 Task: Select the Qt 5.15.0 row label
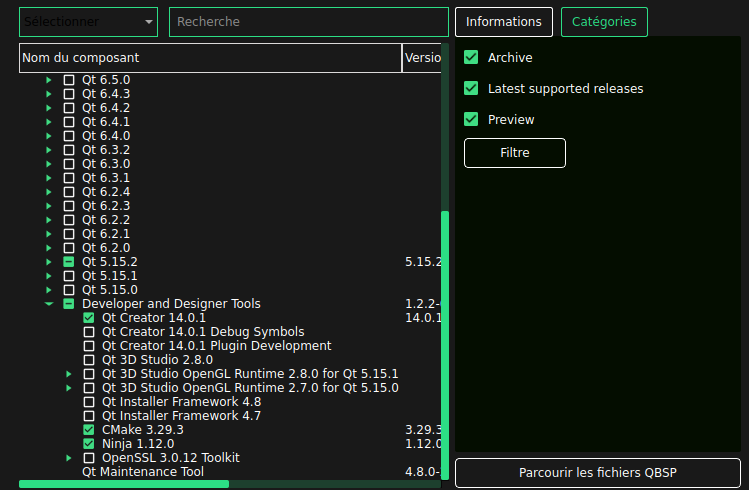110,290
